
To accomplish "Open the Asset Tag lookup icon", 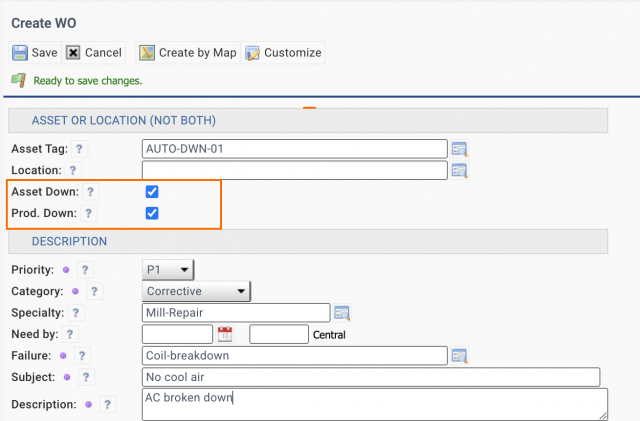I will tap(459, 150).
